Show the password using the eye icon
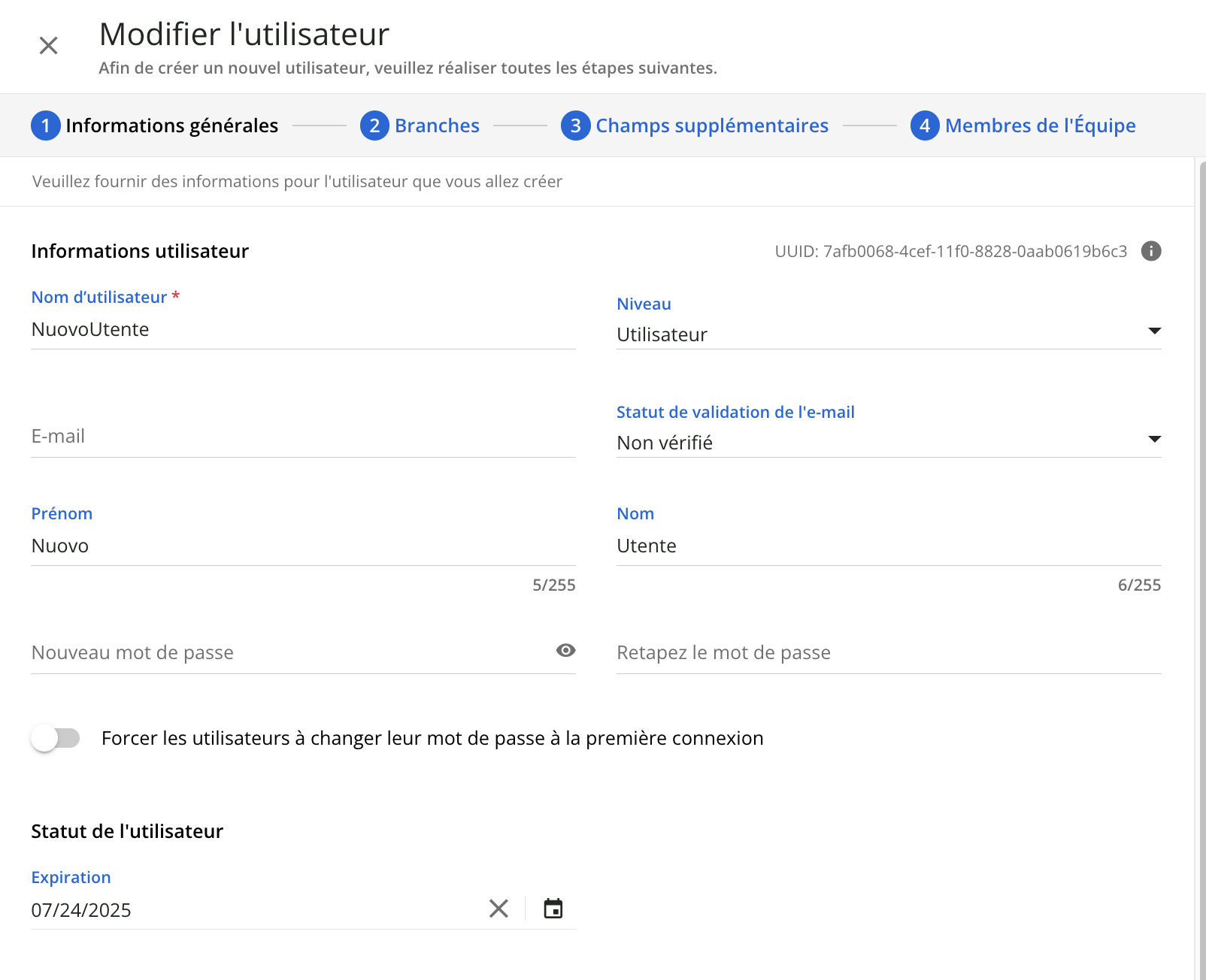The image size is (1206, 980). point(565,650)
